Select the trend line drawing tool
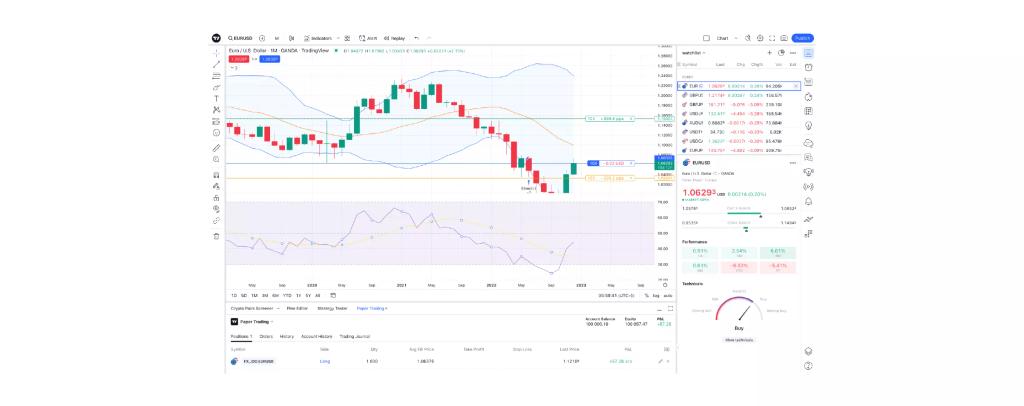Screen dimensions: 1024x406 click(216, 64)
